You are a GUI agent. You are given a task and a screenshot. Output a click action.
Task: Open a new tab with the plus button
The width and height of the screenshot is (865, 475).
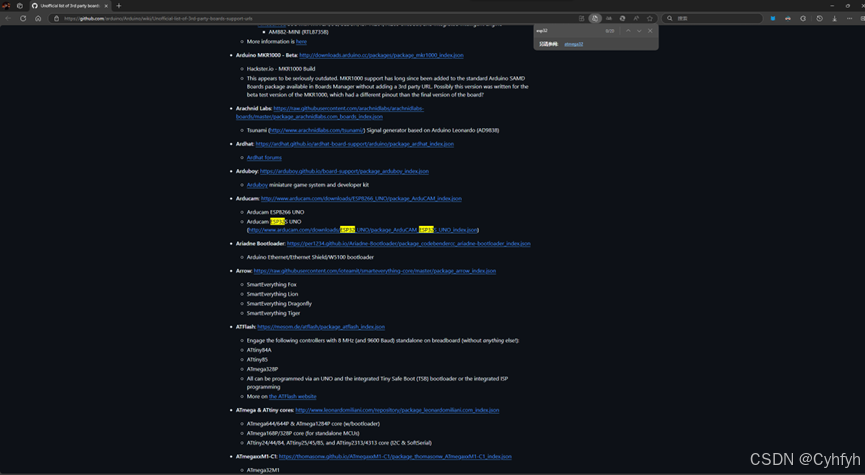119,6
